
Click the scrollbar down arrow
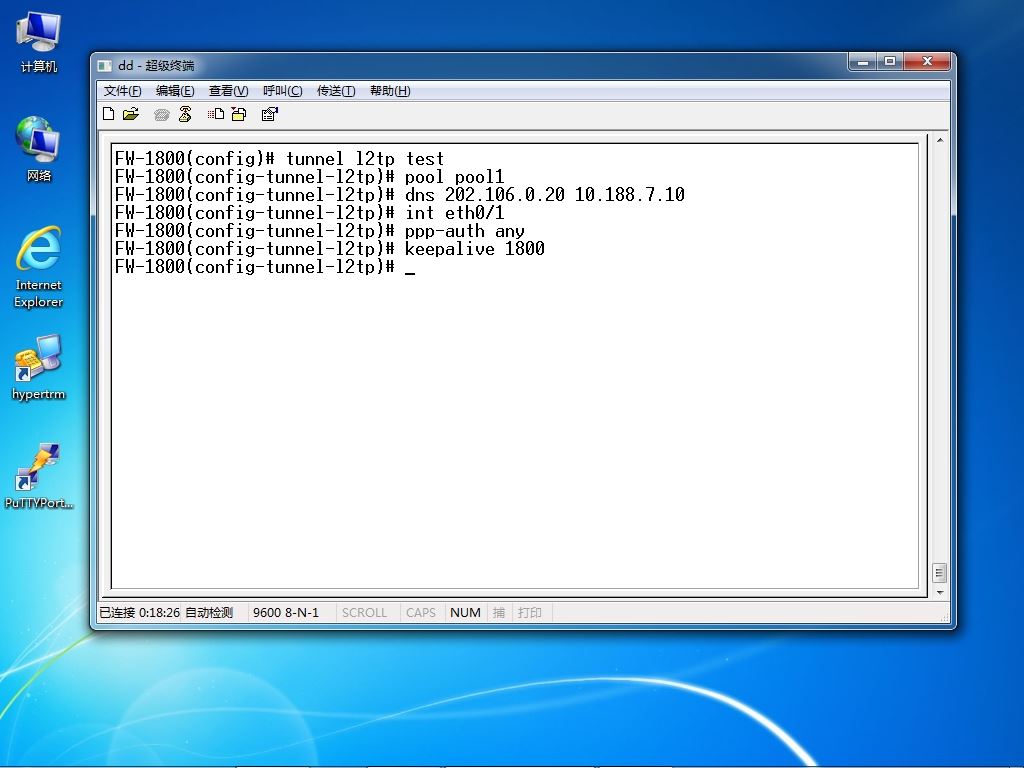940,592
